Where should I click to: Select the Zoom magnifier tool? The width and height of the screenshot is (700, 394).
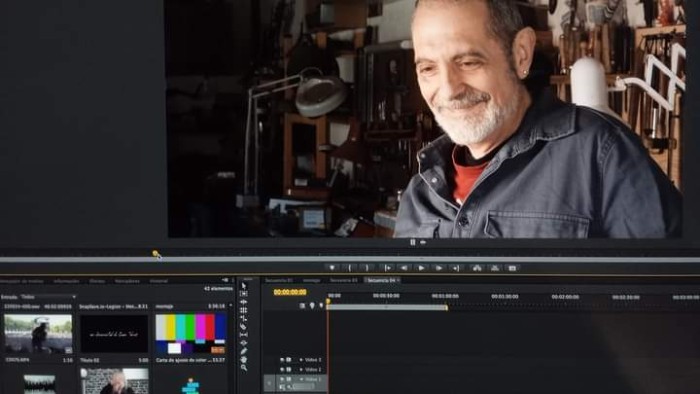pyautogui.click(x=243, y=368)
